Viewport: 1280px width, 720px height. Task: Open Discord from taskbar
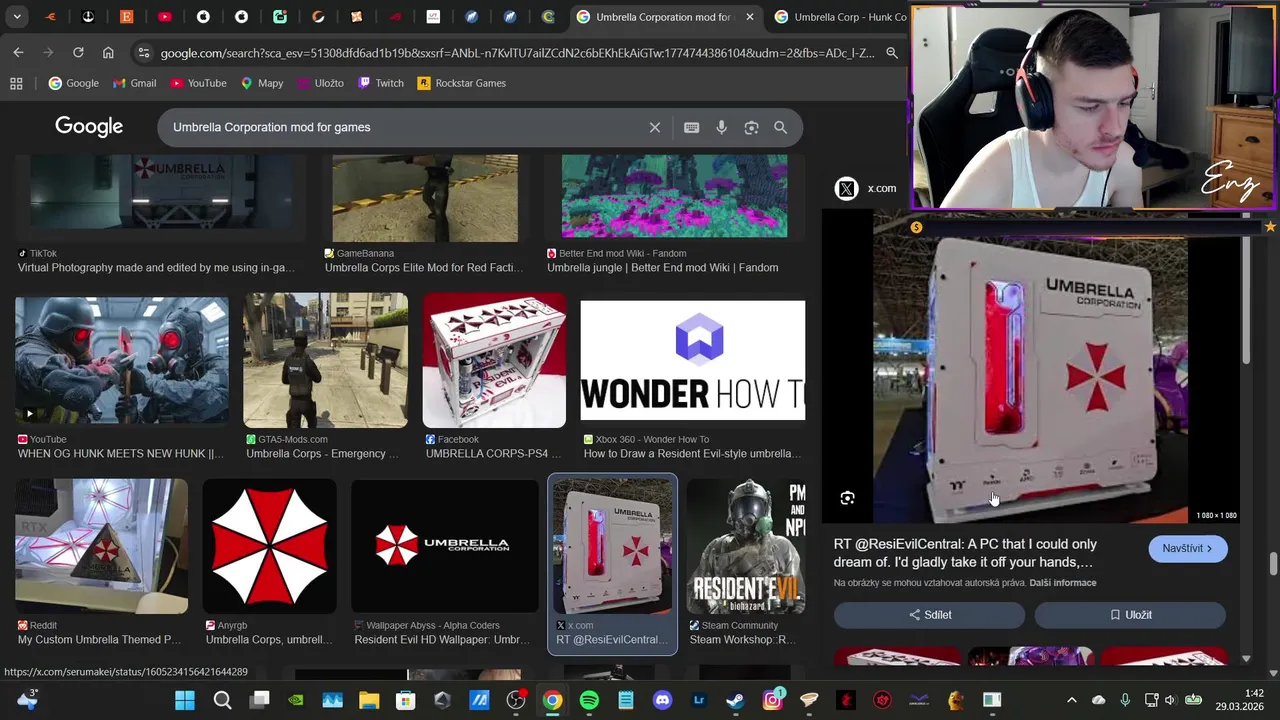[662, 700]
